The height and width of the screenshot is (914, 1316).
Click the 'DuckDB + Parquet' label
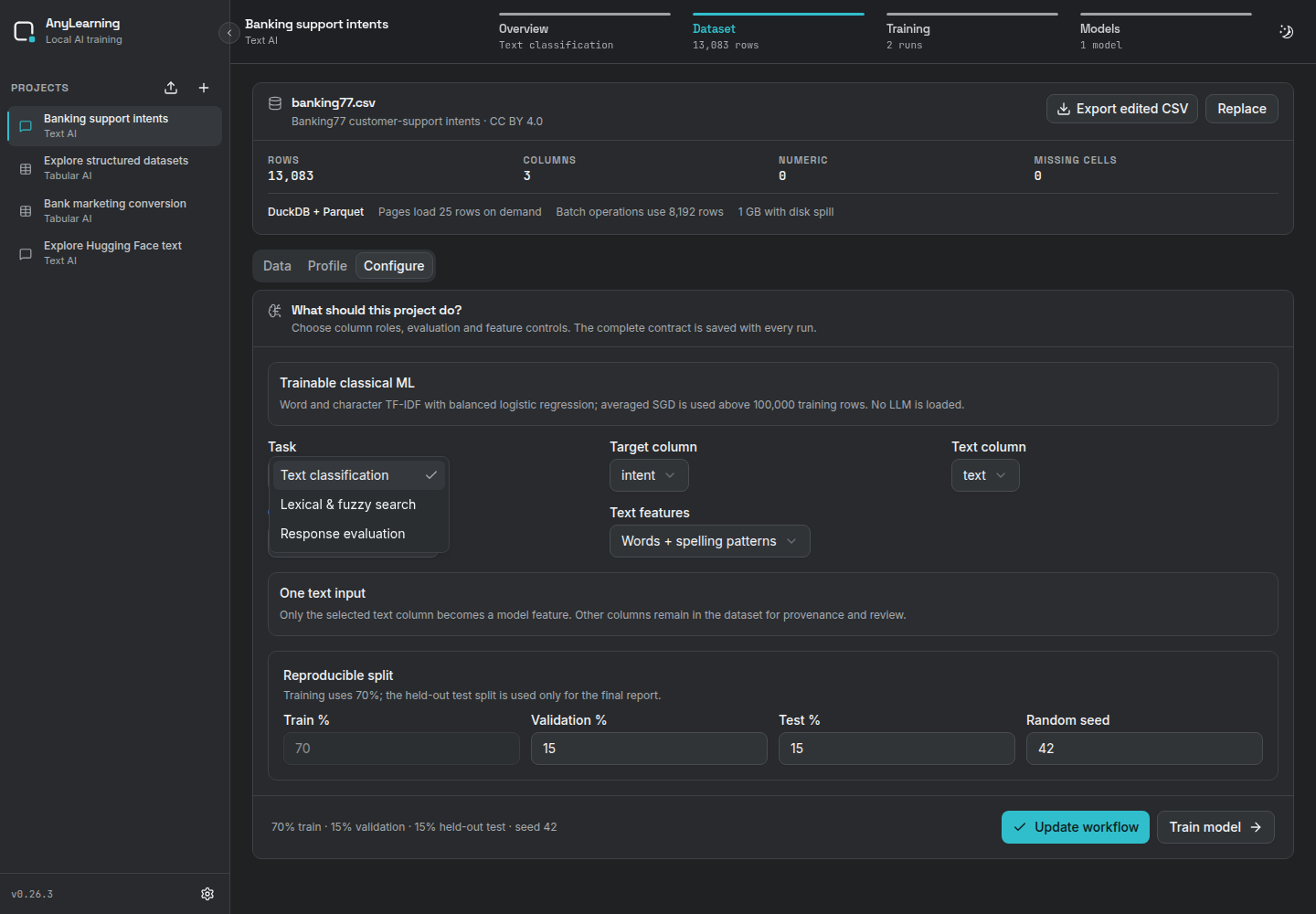tap(315, 212)
